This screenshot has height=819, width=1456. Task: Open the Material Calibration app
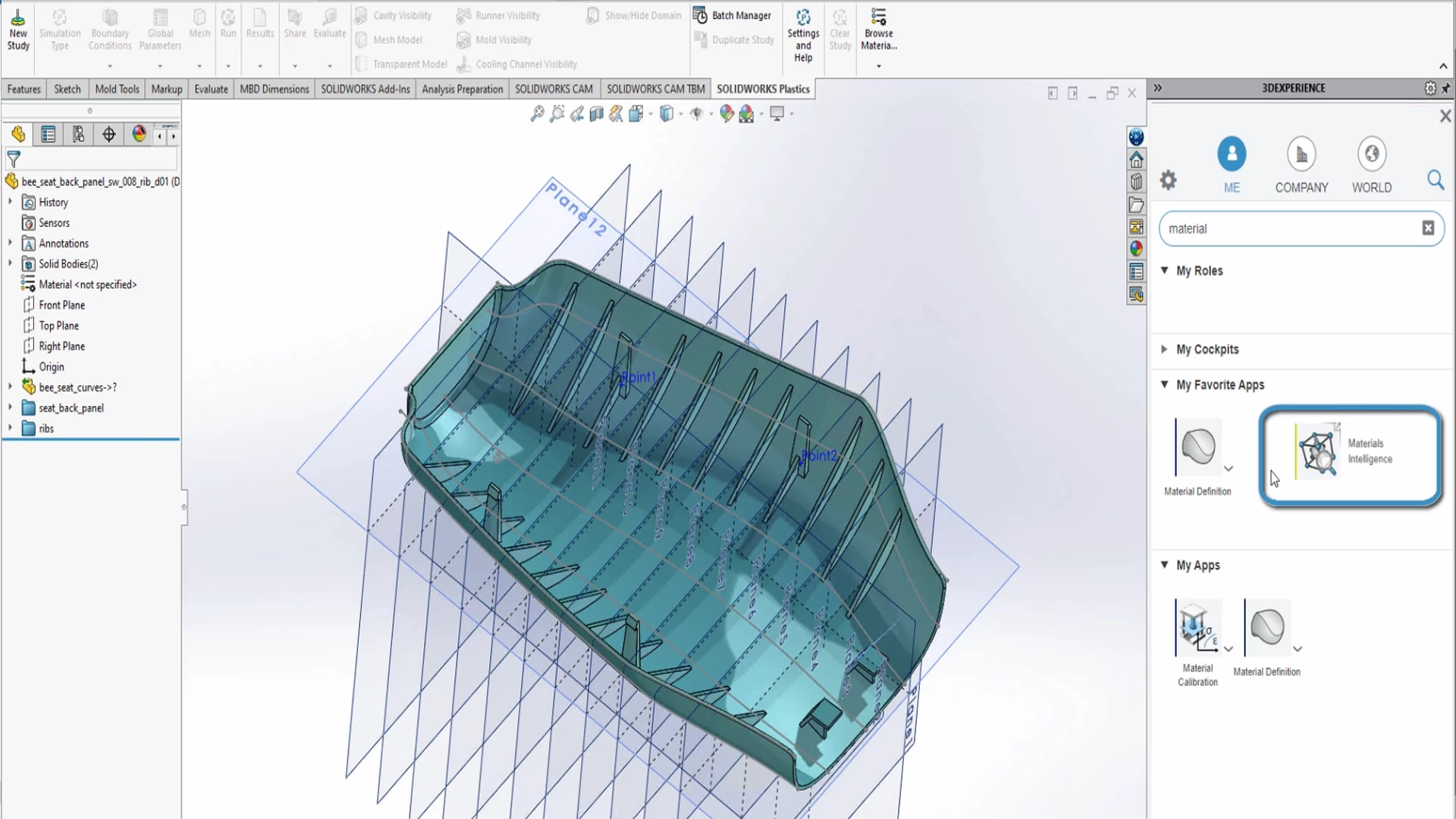[1197, 628]
